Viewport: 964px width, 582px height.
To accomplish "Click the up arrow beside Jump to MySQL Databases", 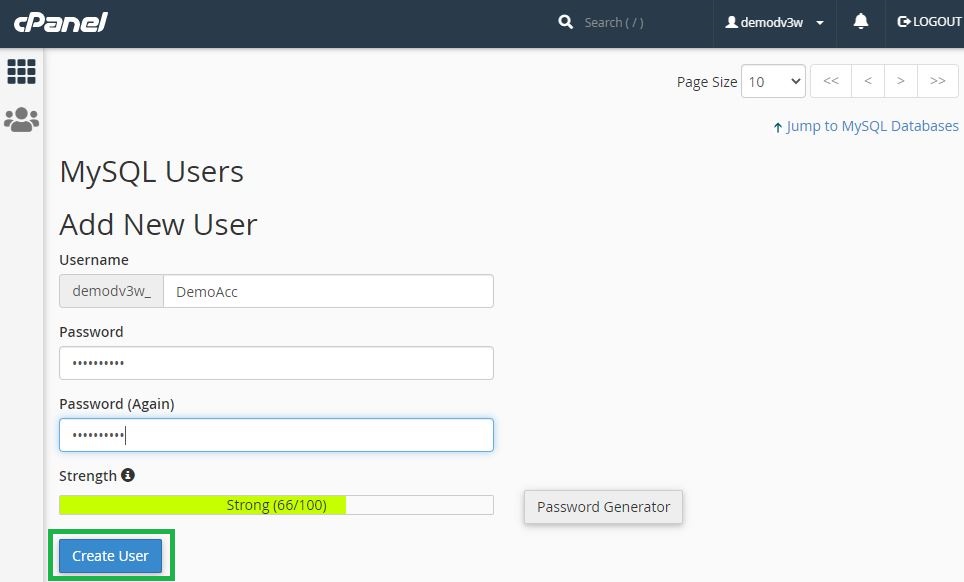I will pyautogui.click(x=778, y=127).
